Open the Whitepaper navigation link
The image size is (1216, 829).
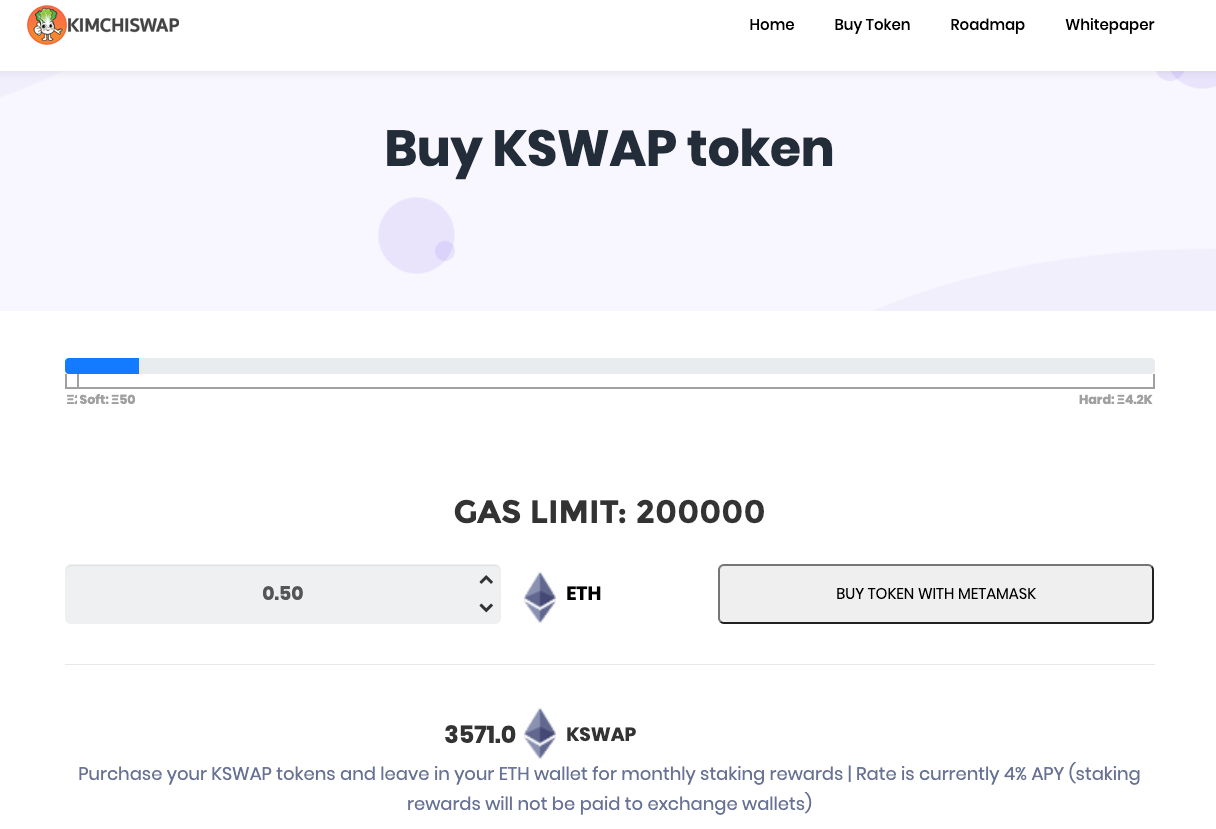point(1109,25)
